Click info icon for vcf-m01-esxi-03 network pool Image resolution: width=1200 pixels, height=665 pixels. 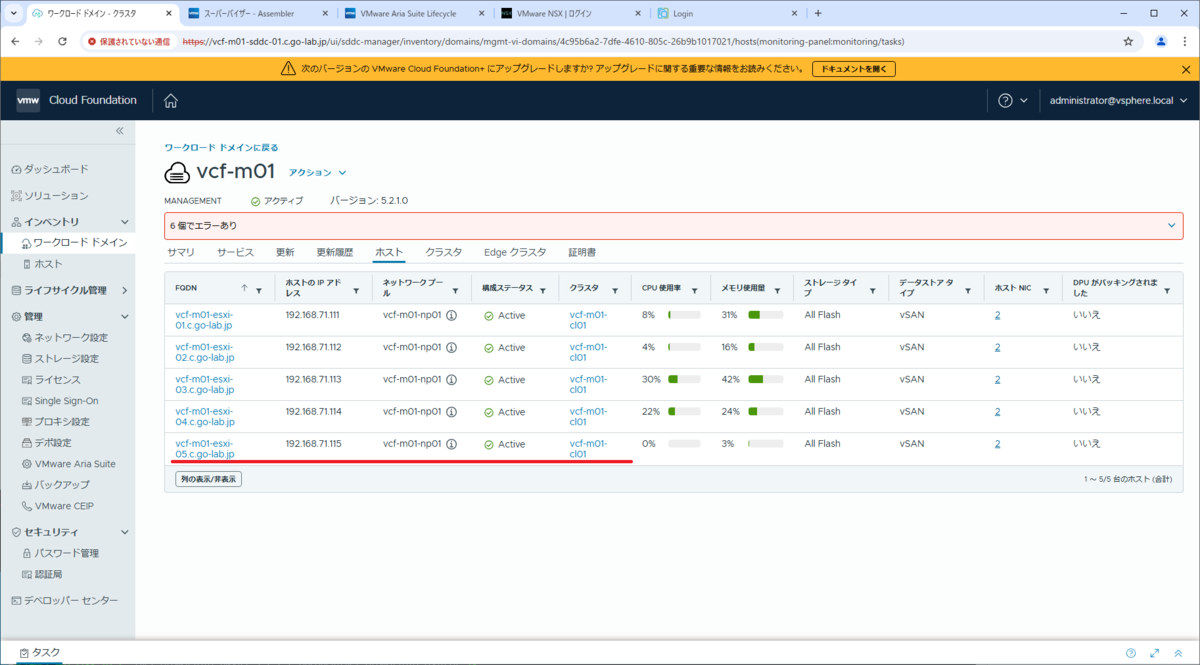coord(451,379)
